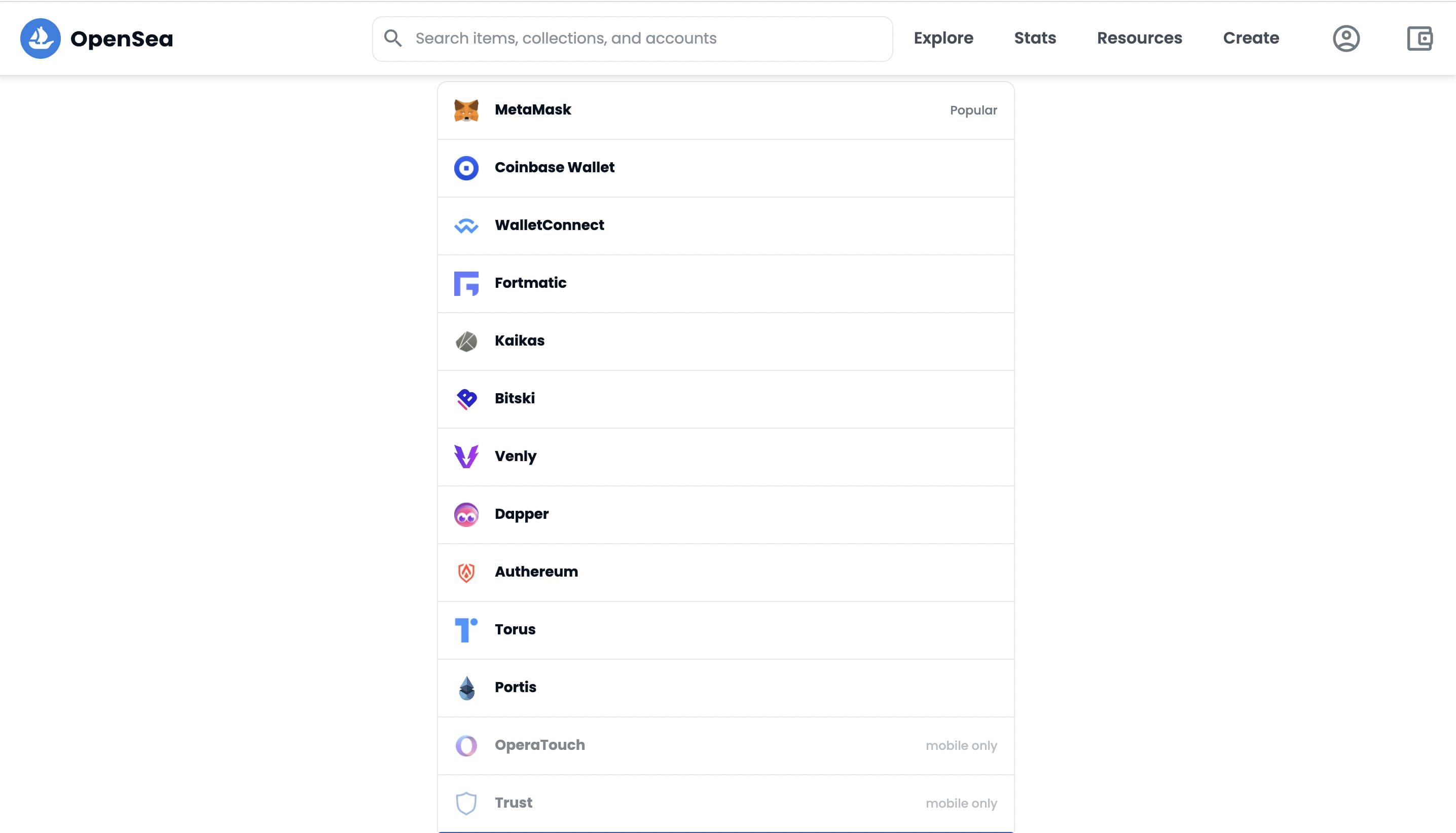Go to the Stats page
The height and width of the screenshot is (833, 1456).
[x=1034, y=38]
